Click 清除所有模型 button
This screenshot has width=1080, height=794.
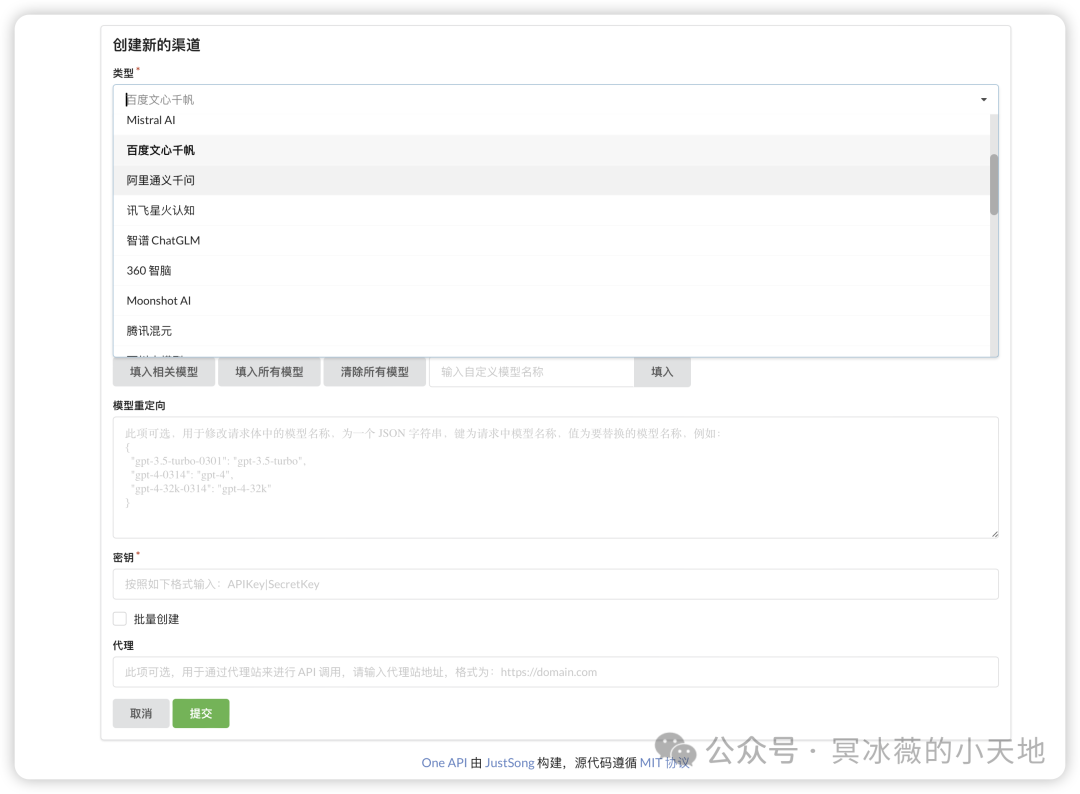pos(375,372)
